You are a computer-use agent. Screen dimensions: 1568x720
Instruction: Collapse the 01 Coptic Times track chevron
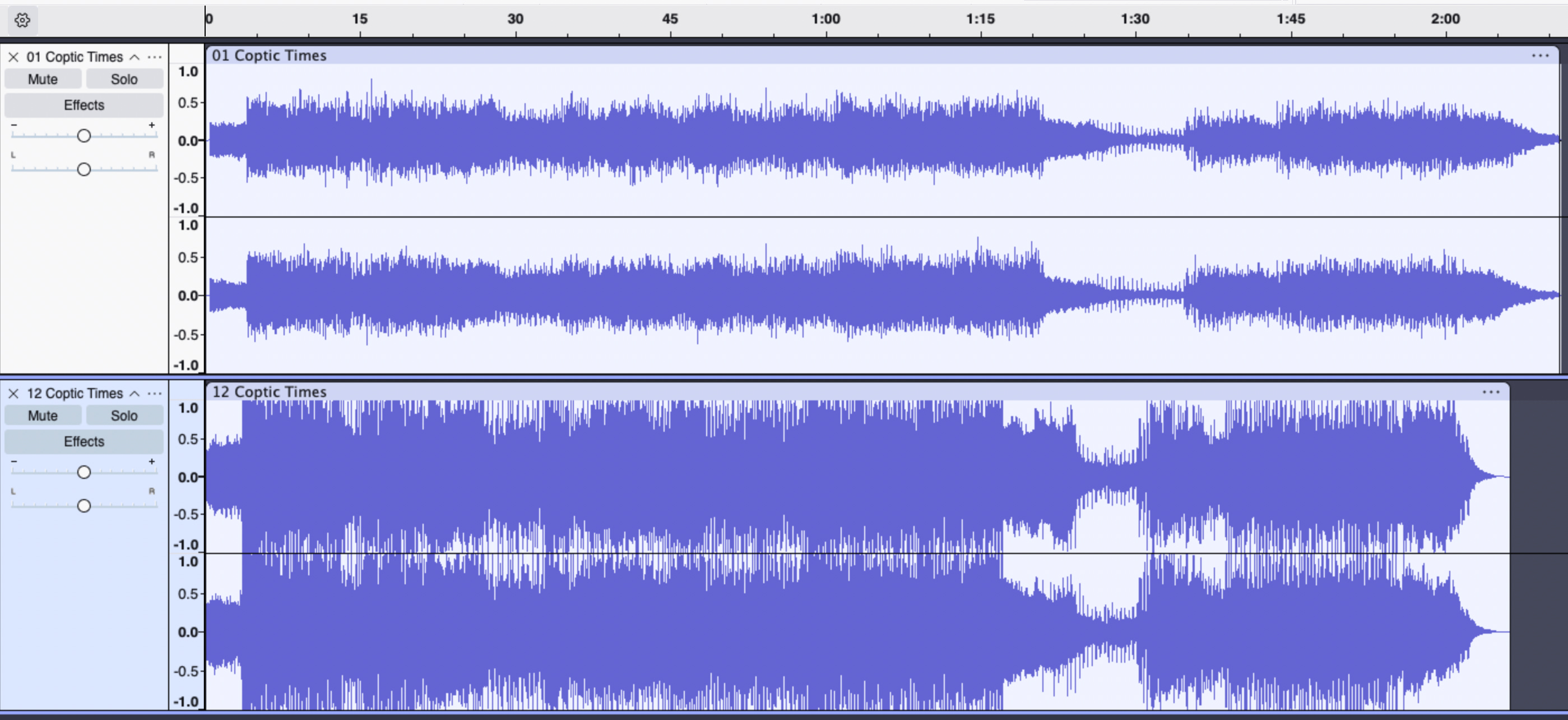(134, 57)
